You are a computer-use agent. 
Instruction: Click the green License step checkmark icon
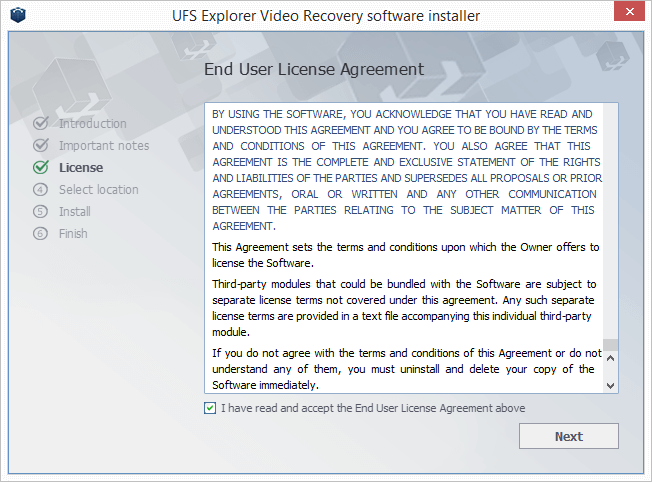point(41,167)
